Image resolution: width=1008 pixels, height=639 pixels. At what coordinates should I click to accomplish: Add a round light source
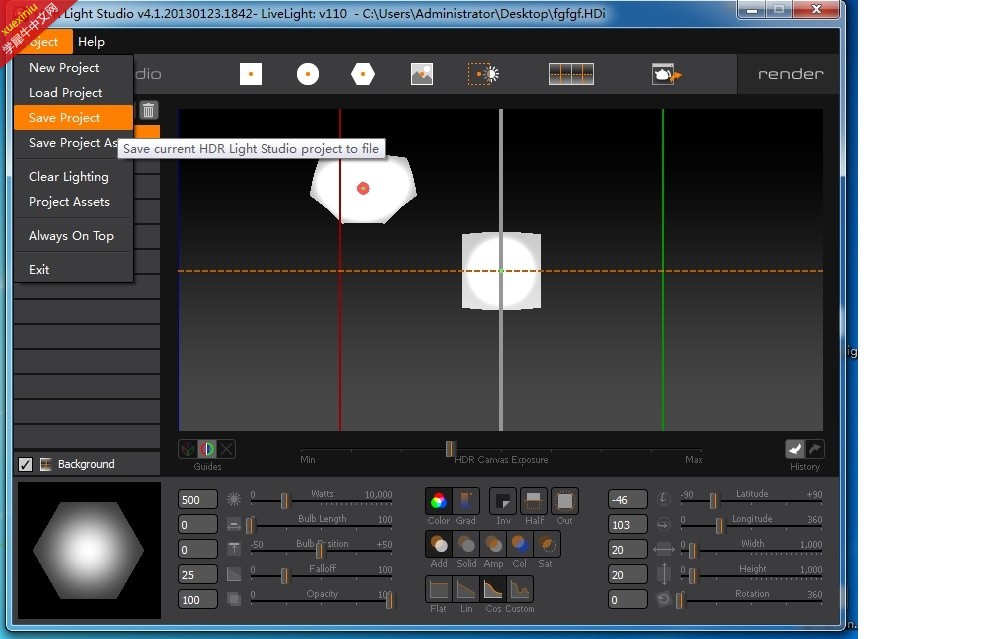click(x=308, y=74)
